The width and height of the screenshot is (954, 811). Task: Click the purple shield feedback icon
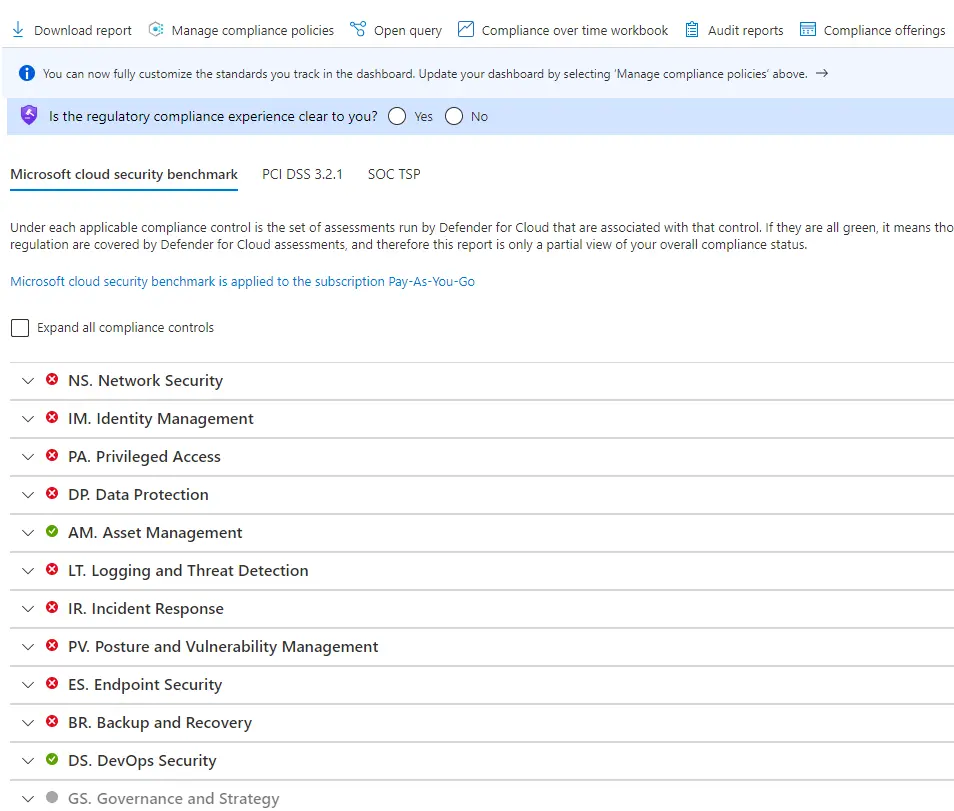(29, 115)
